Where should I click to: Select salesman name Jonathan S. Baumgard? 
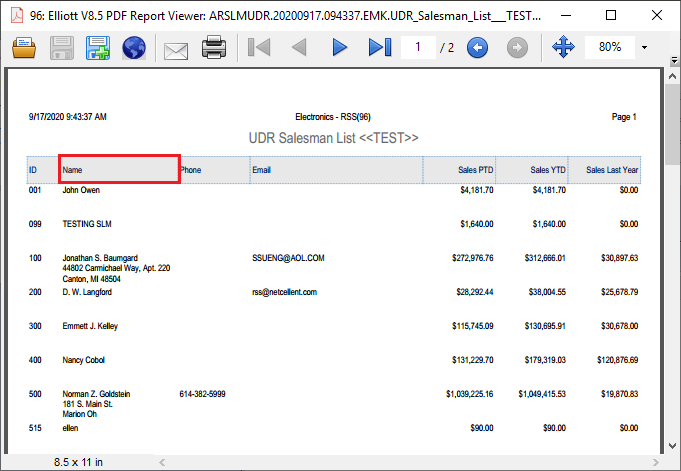click(x=100, y=258)
